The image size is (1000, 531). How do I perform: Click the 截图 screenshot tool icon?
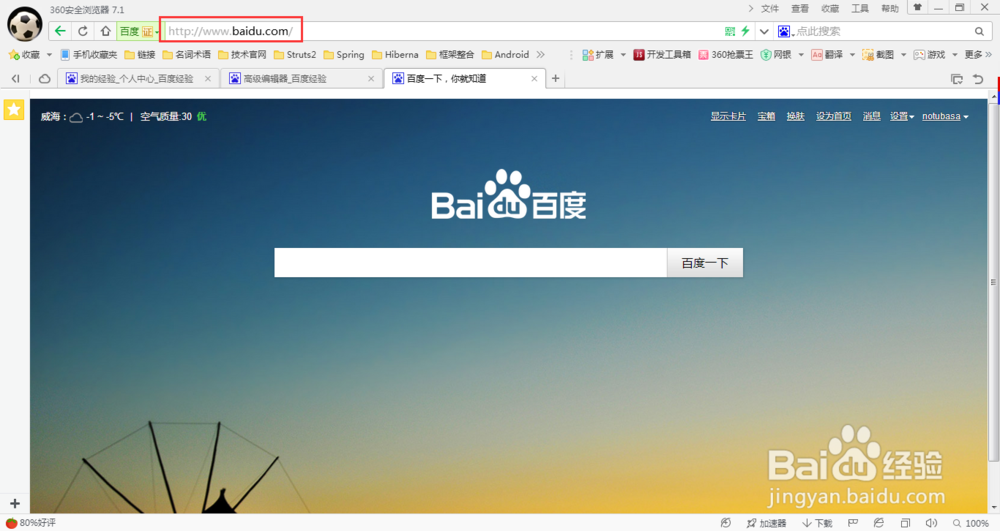click(x=867, y=55)
